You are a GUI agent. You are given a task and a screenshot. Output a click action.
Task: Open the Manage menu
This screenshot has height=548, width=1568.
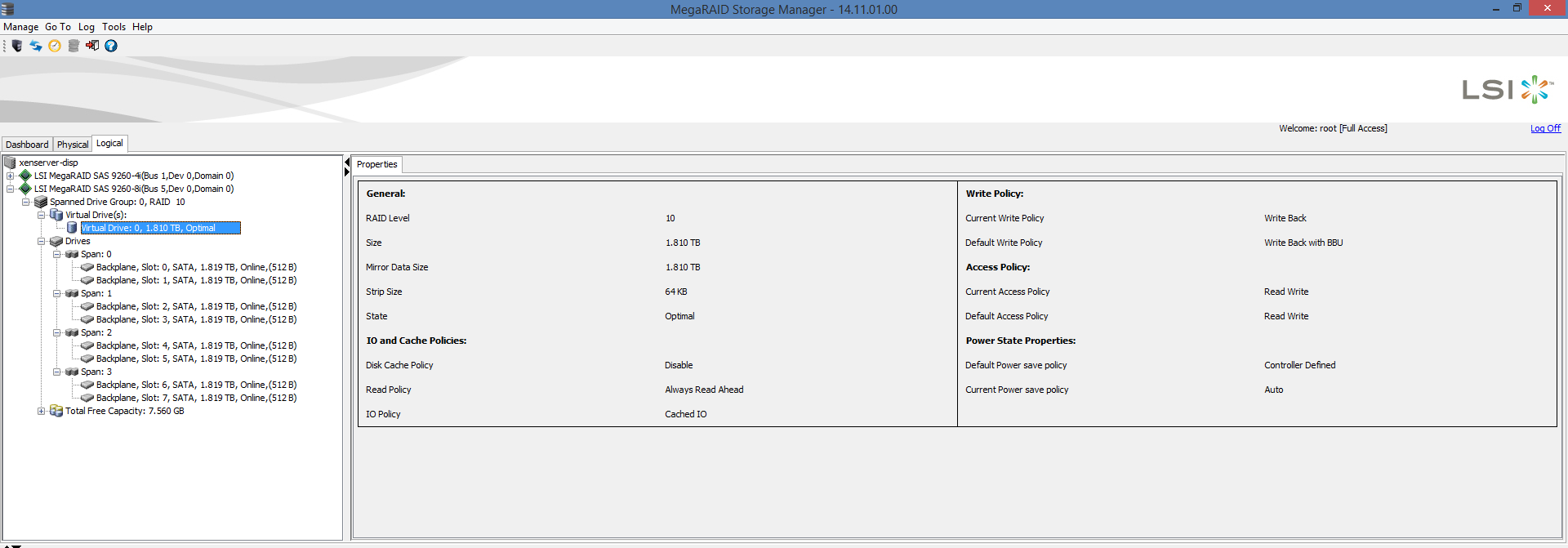click(x=20, y=27)
